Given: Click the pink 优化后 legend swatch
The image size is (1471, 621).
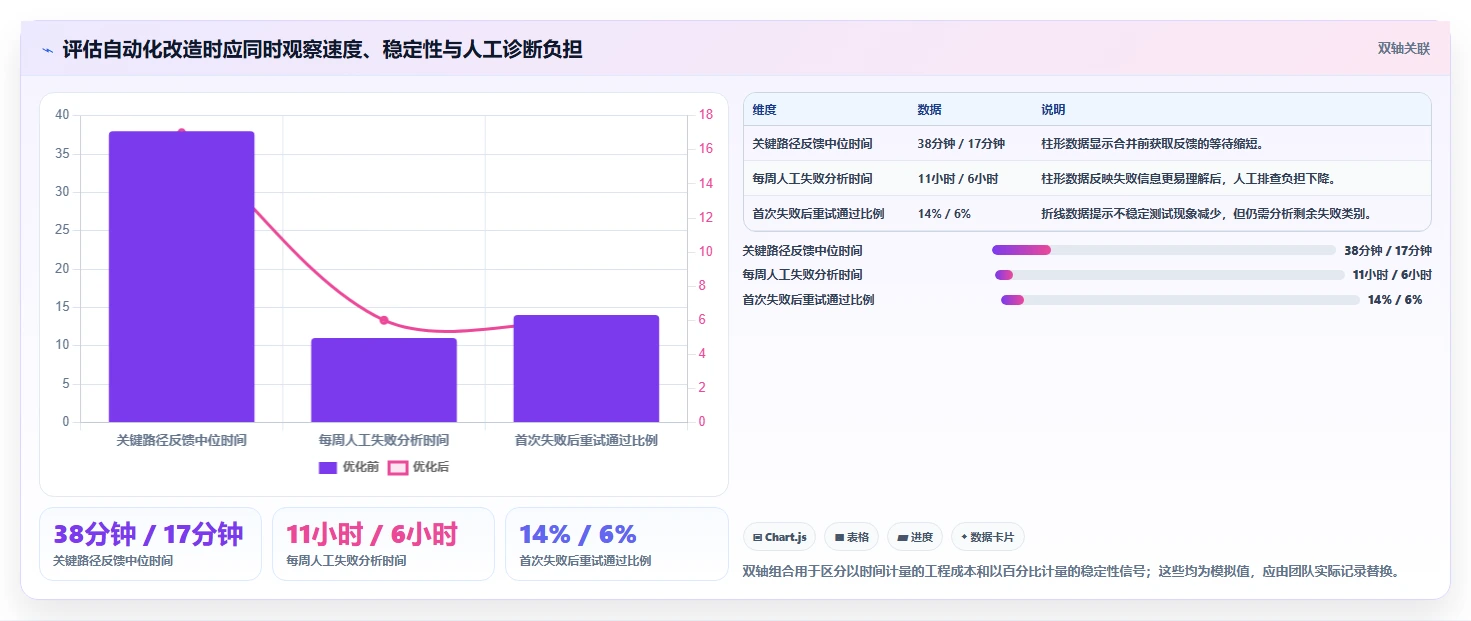Looking at the screenshot, I should 398,467.
